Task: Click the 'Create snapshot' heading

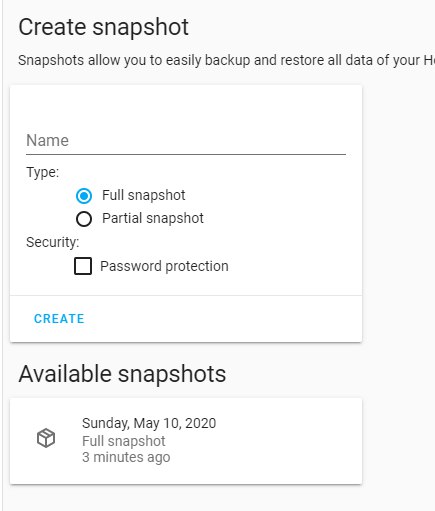Action: point(103,27)
